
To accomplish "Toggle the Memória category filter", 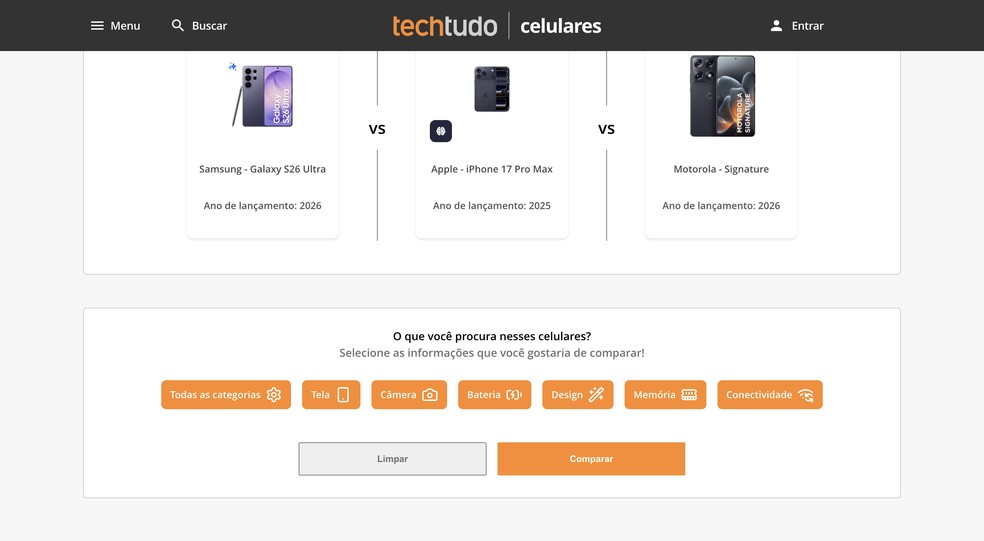I will click(x=665, y=395).
